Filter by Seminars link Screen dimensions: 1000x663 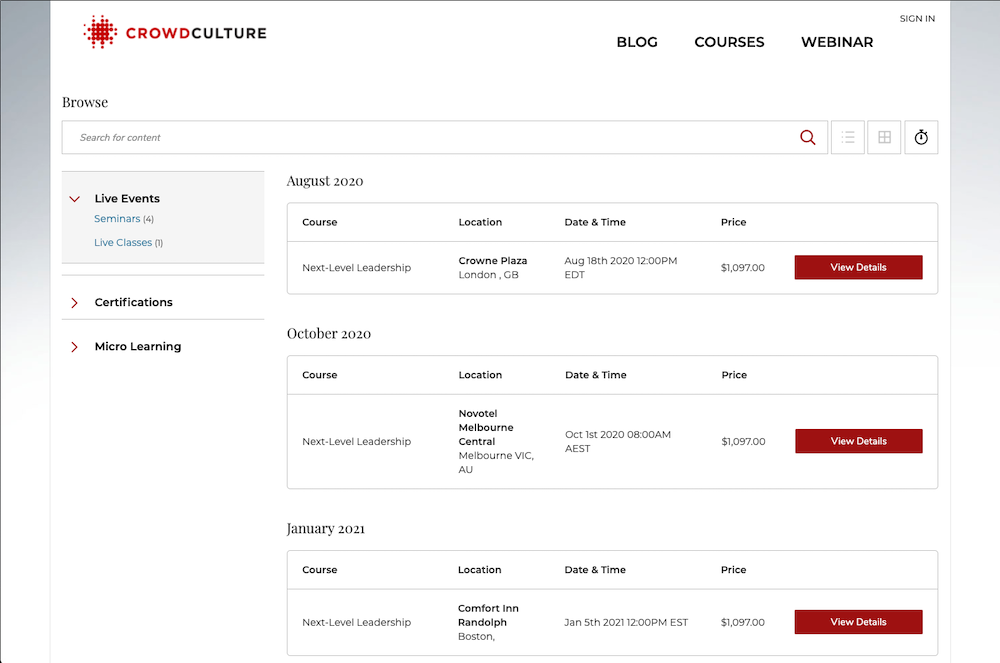pyautogui.click(x=117, y=219)
